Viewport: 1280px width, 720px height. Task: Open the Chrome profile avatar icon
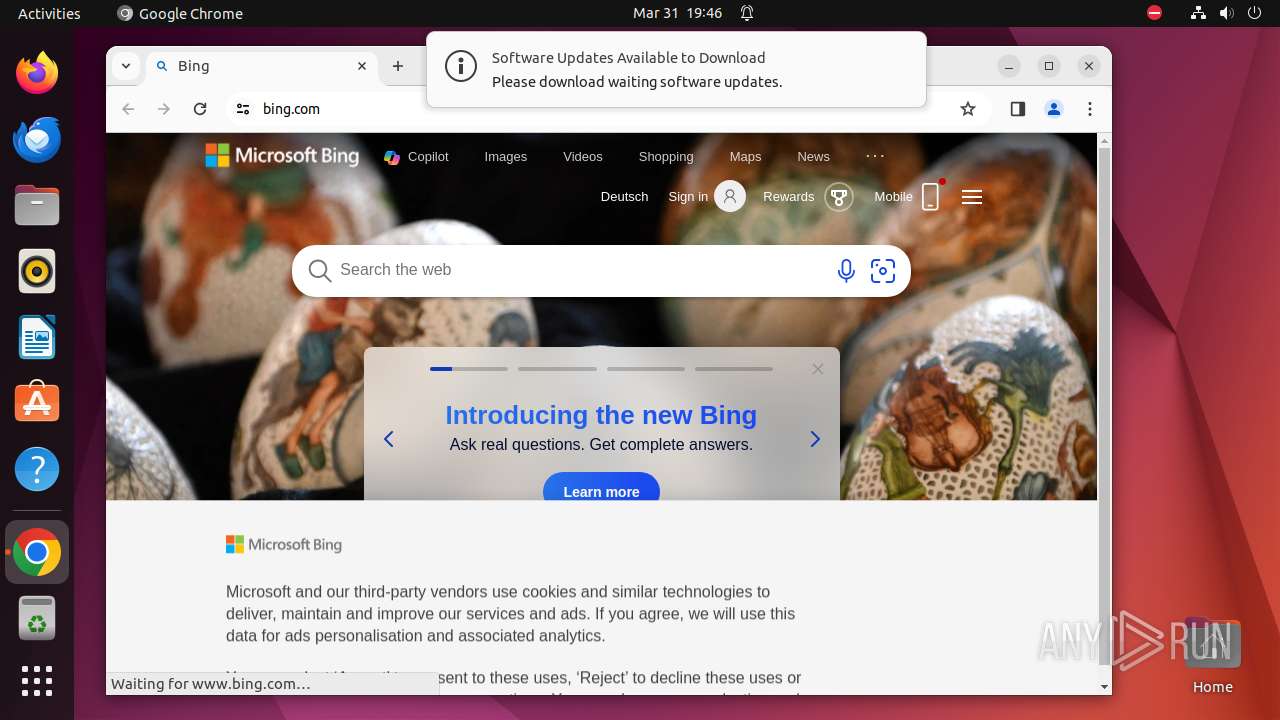[x=1054, y=109]
